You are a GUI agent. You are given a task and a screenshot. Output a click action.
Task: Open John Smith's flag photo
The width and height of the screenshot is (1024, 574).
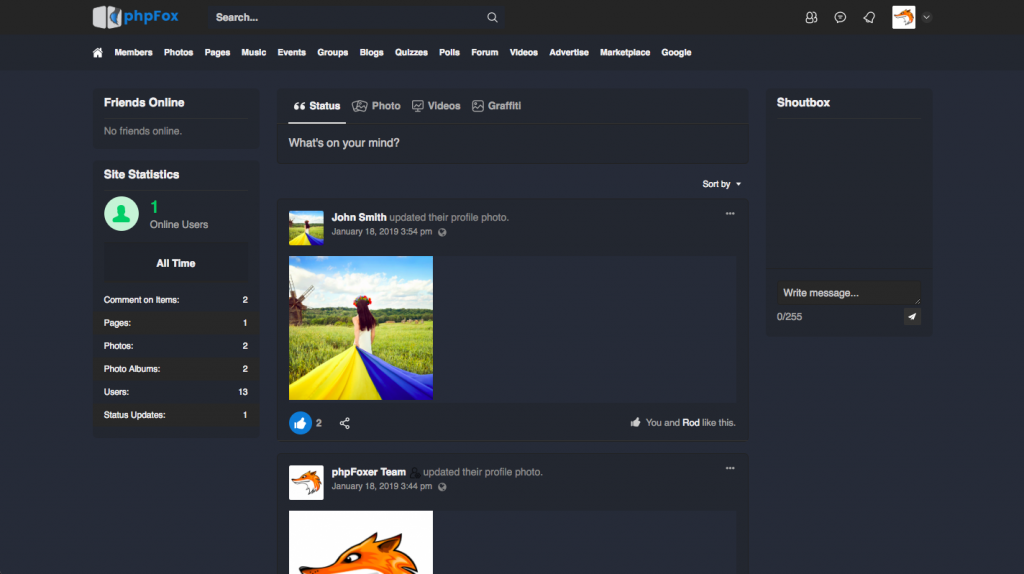(x=361, y=328)
